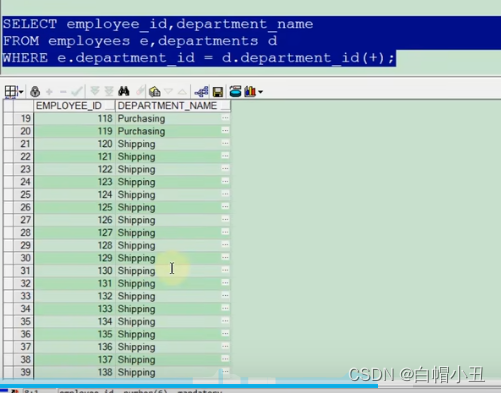The height and width of the screenshot is (393, 501).
Task: Open ellipsis button on row 28 Shipping
Action: click(225, 232)
